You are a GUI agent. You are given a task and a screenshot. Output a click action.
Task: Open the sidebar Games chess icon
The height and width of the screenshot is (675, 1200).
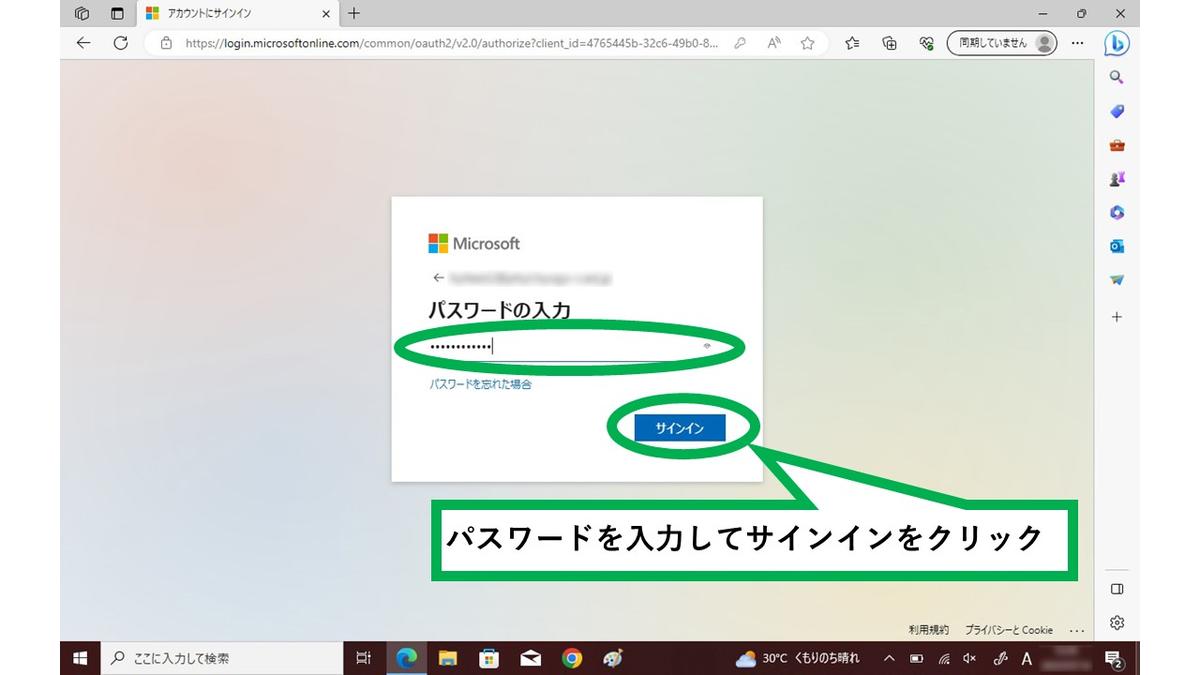click(x=1117, y=179)
